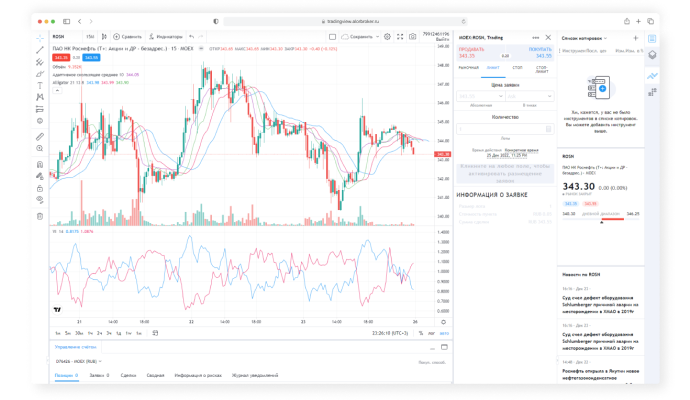Open the pitchfork and Gann tools
Image resolution: width=690 pixels, height=400 pixels.
click(x=40, y=62)
